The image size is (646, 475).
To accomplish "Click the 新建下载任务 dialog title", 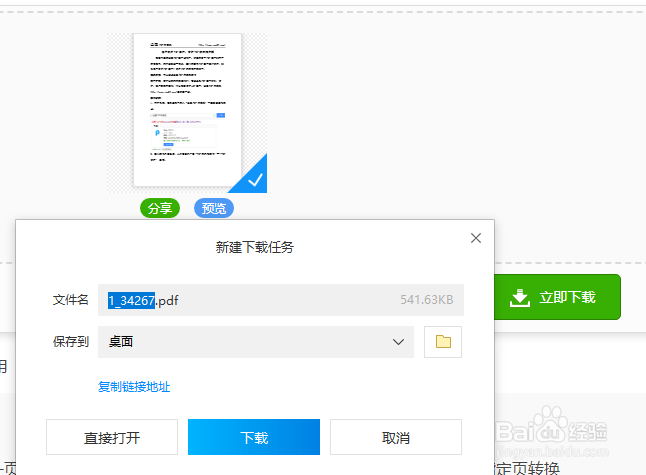I will (255, 247).
